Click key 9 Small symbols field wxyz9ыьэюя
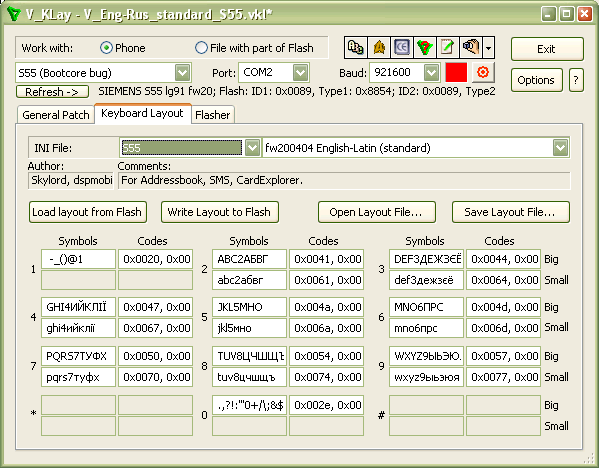The height and width of the screenshot is (468, 599). click(x=426, y=377)
